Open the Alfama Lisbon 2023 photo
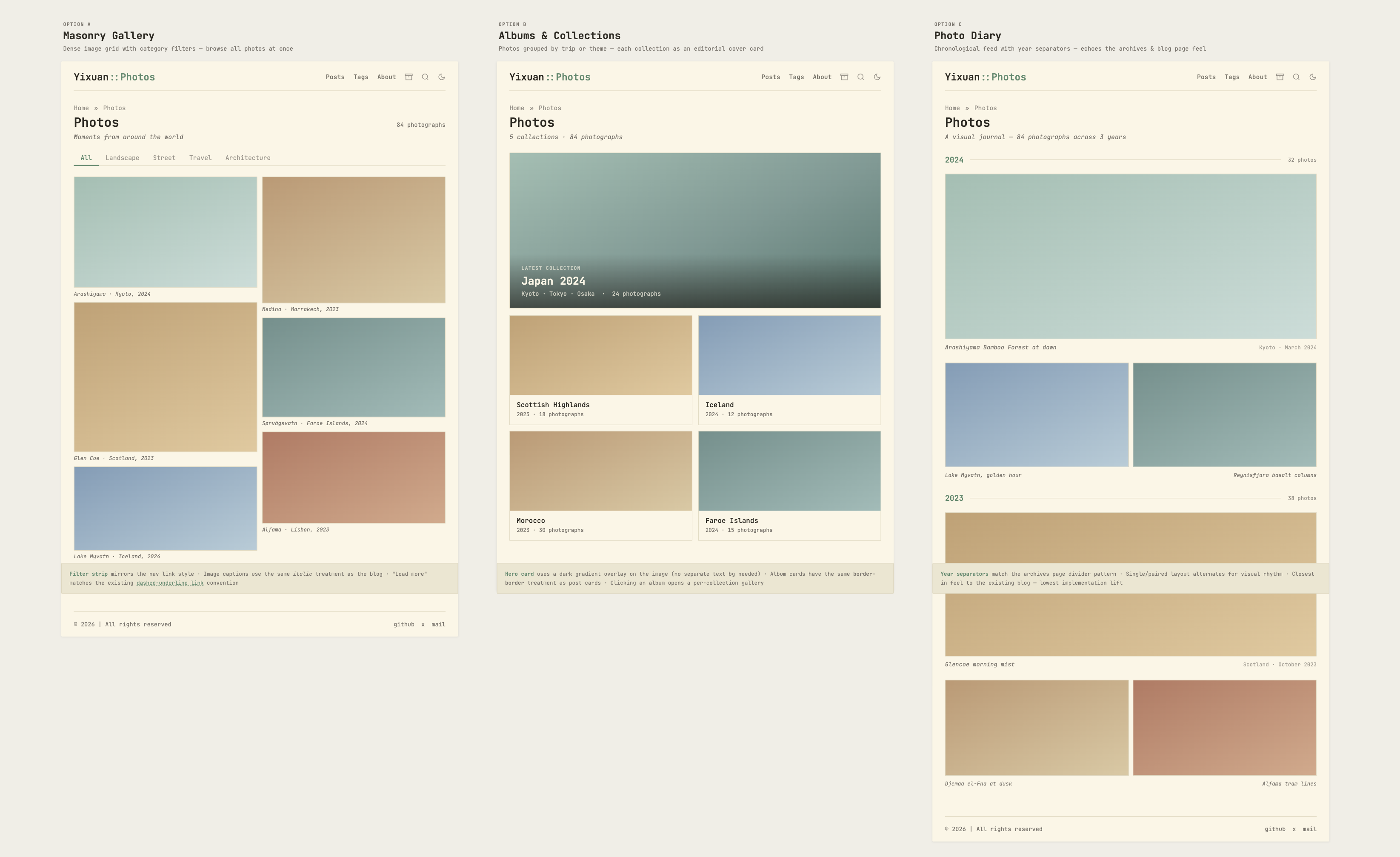This screenshot has height=857, width=1400. pos(354,477)
